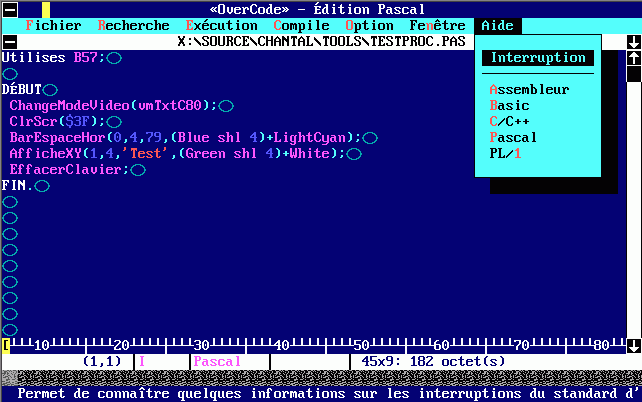Open the Option menu
The image size is (642, 402).
369,26
